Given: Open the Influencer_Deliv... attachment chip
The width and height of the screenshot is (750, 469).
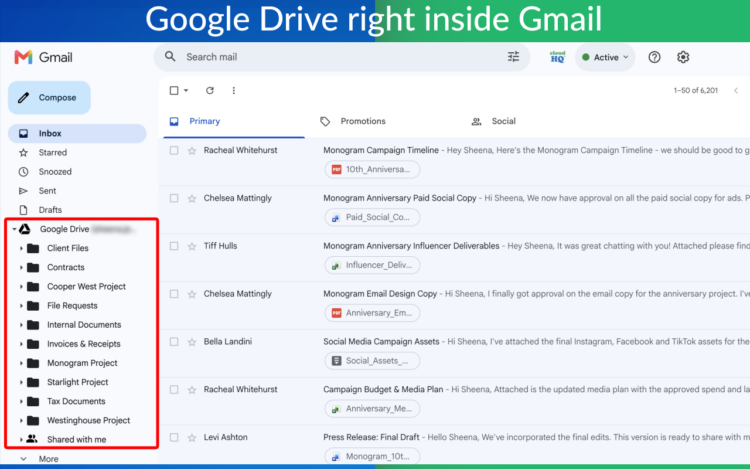Looking at the screenshot, I should (x=372, y=265).
